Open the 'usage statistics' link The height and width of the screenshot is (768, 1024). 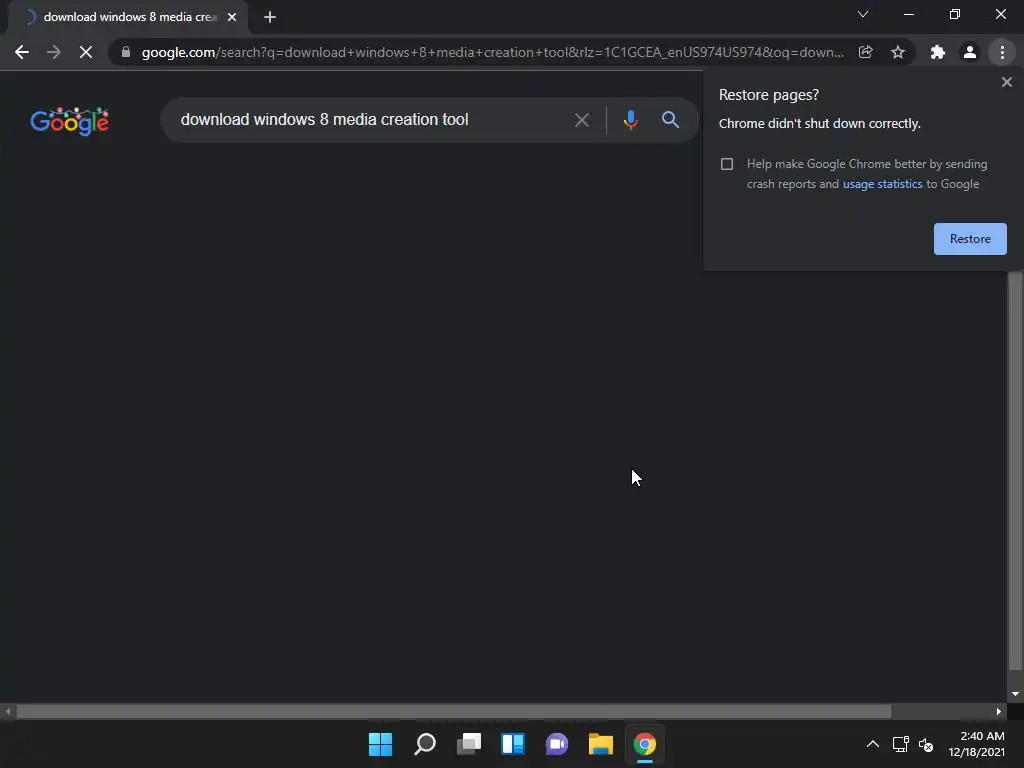coord(882,184)
